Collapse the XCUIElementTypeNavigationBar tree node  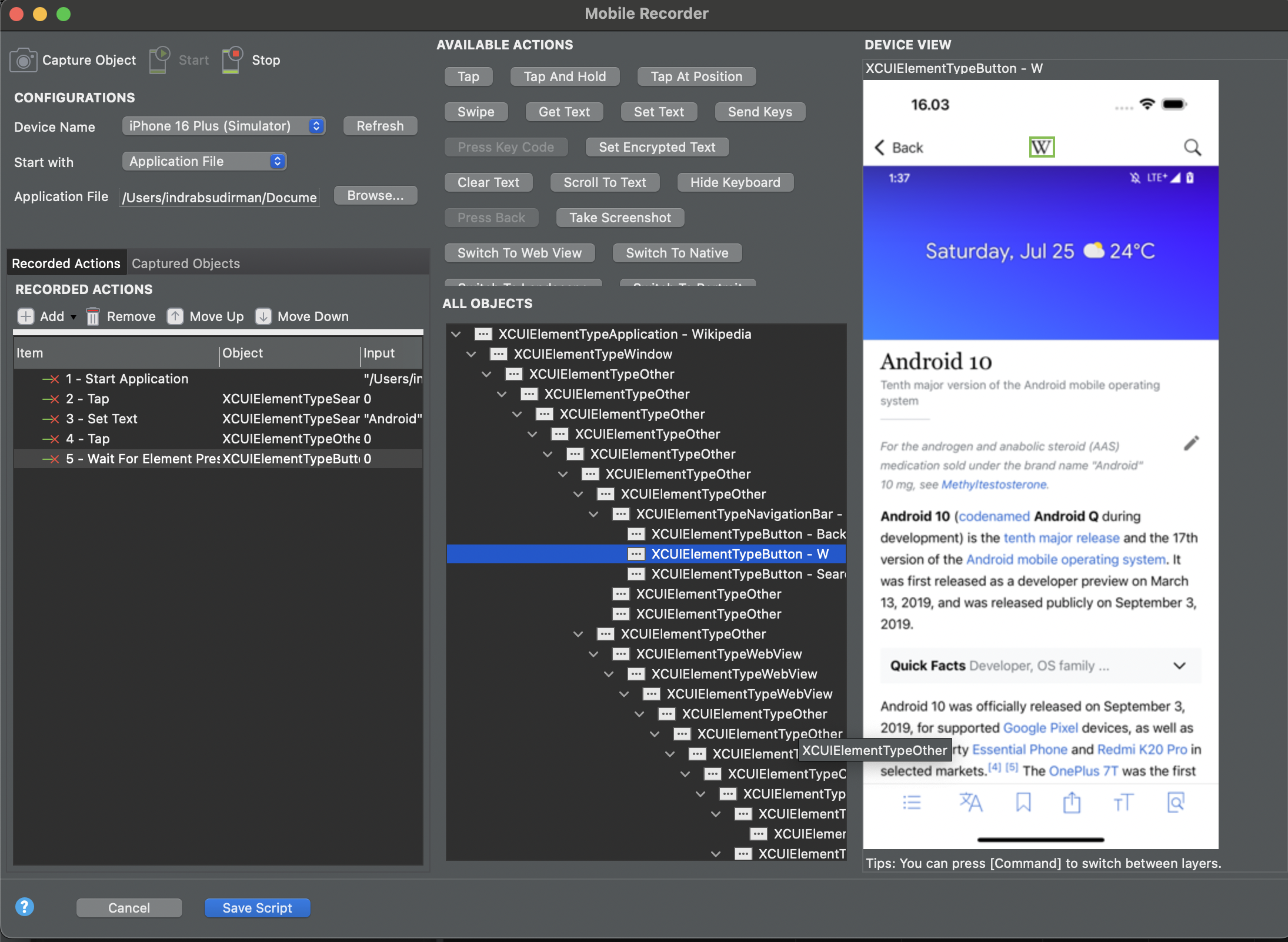[x=593, y=515]
